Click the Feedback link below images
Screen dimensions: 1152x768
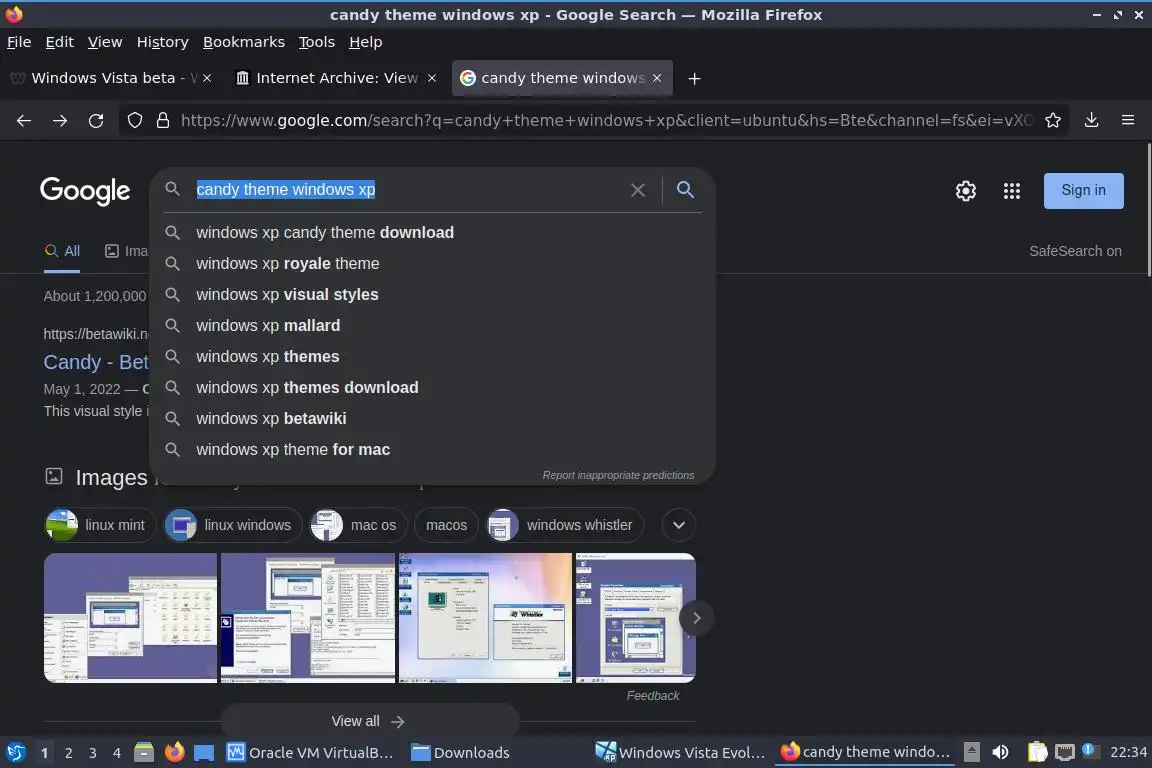click(x=652, y=696)
